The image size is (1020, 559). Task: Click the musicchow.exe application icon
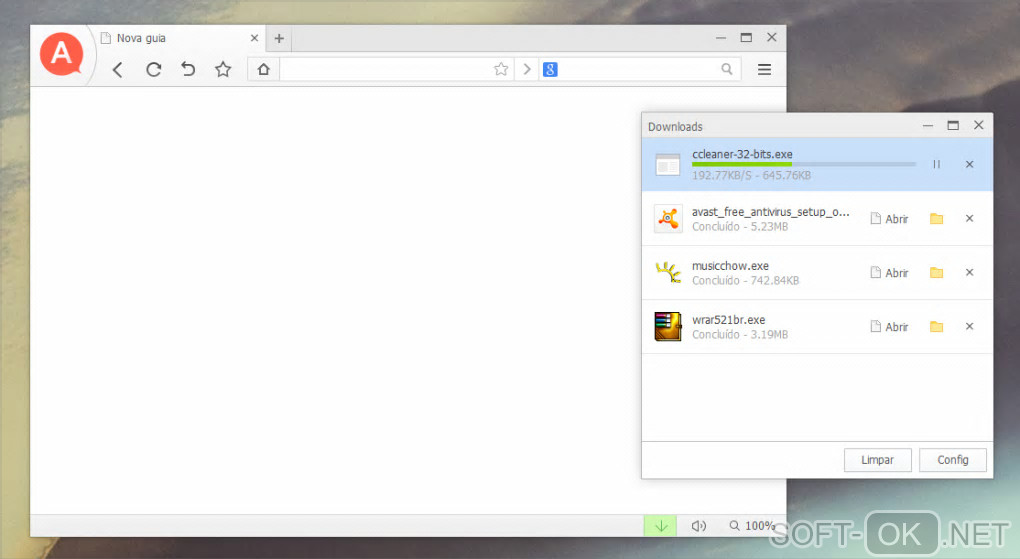point(667,272)
